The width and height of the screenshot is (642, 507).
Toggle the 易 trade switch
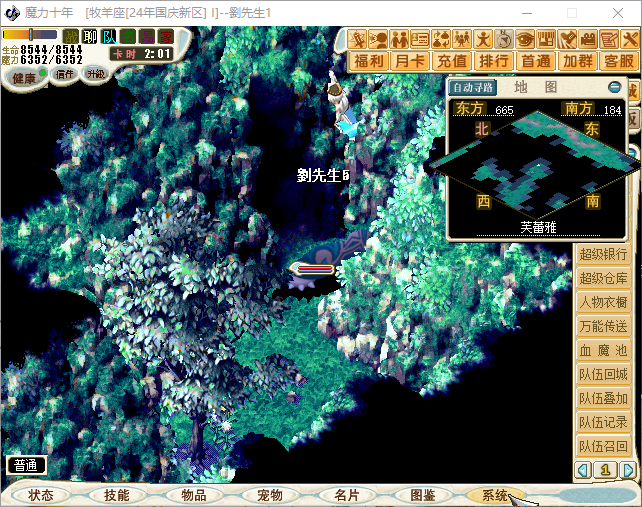coord(147,36)
